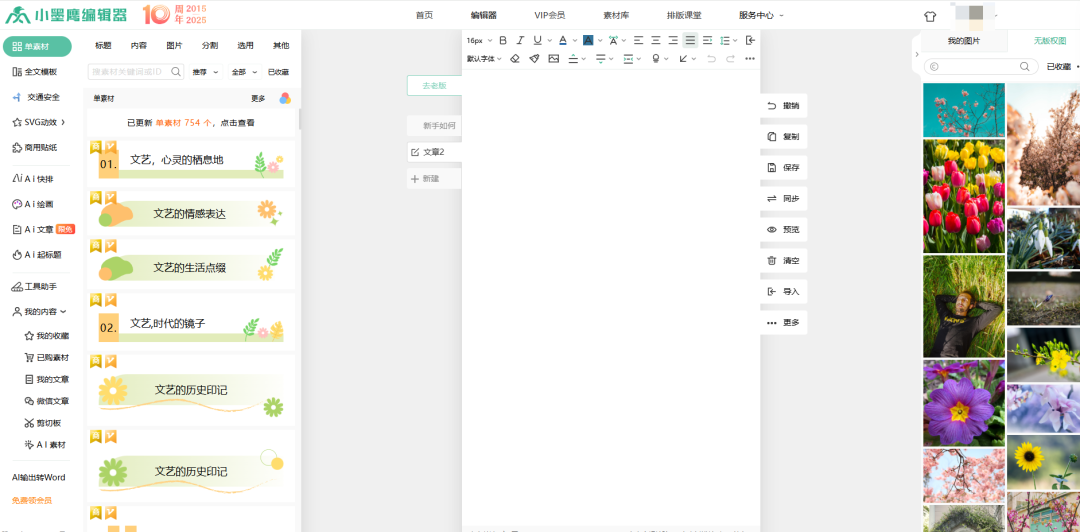The width and height of the screenshot is (1080, 532).
Task: Click the magnifier in material search box
Action: pyautogui.click(x=177, y=72)
